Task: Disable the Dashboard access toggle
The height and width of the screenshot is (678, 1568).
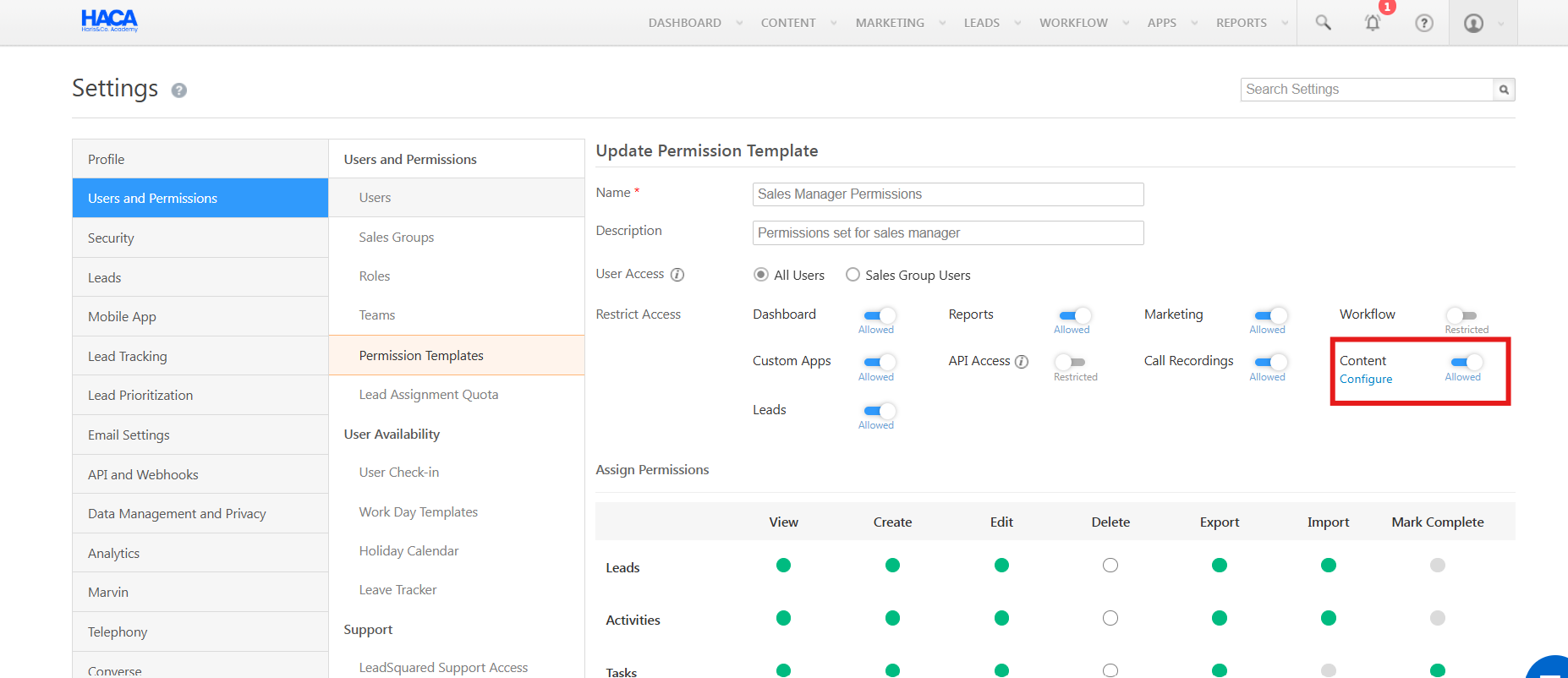Action: [880, 315]
